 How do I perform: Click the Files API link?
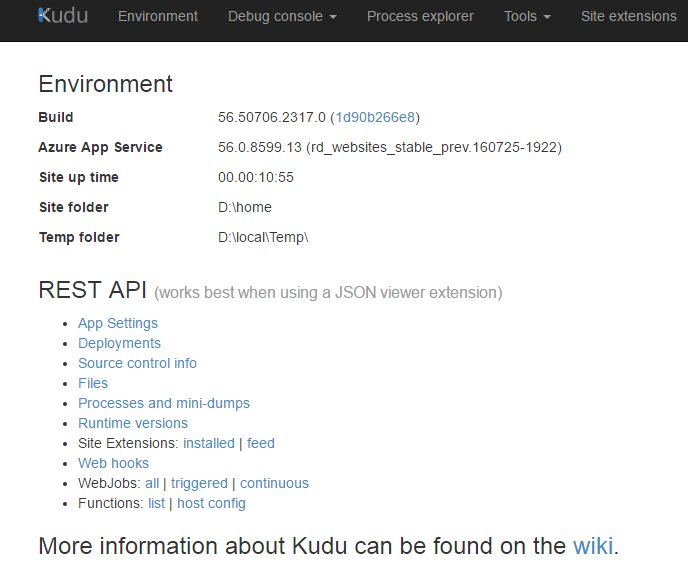93,383
